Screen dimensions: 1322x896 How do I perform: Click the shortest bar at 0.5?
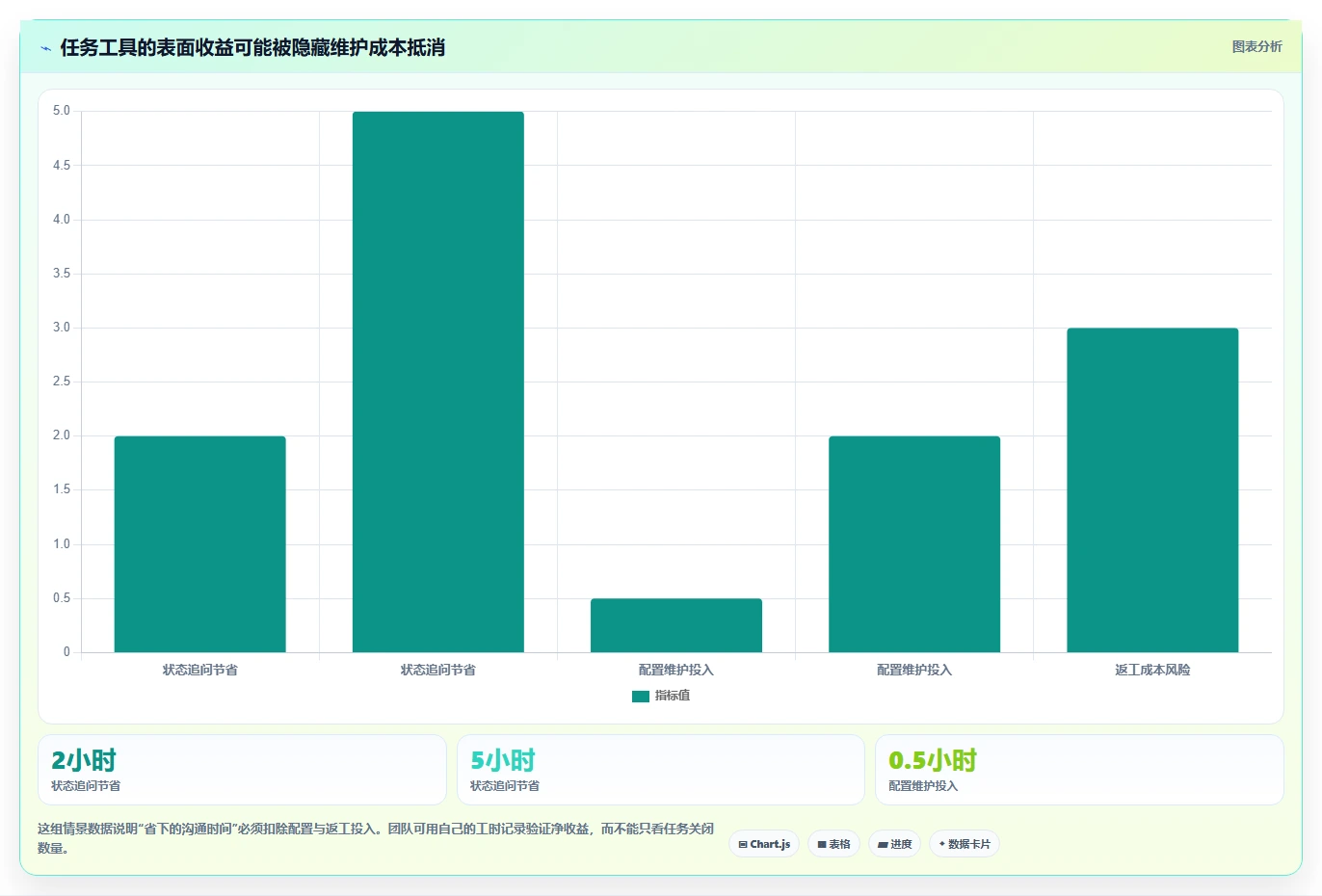coord(676,625)
